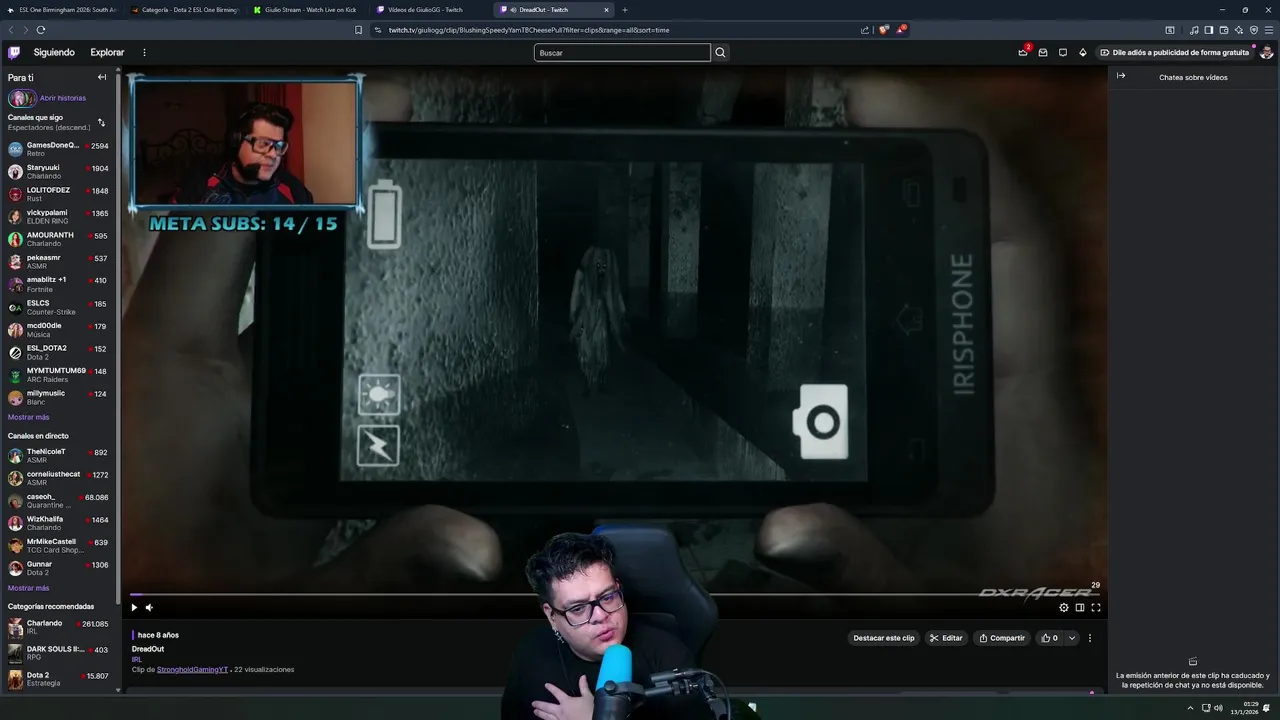Open the browser hamburger menu
Screen dimensions: 1280x720
coord(1269,30)
